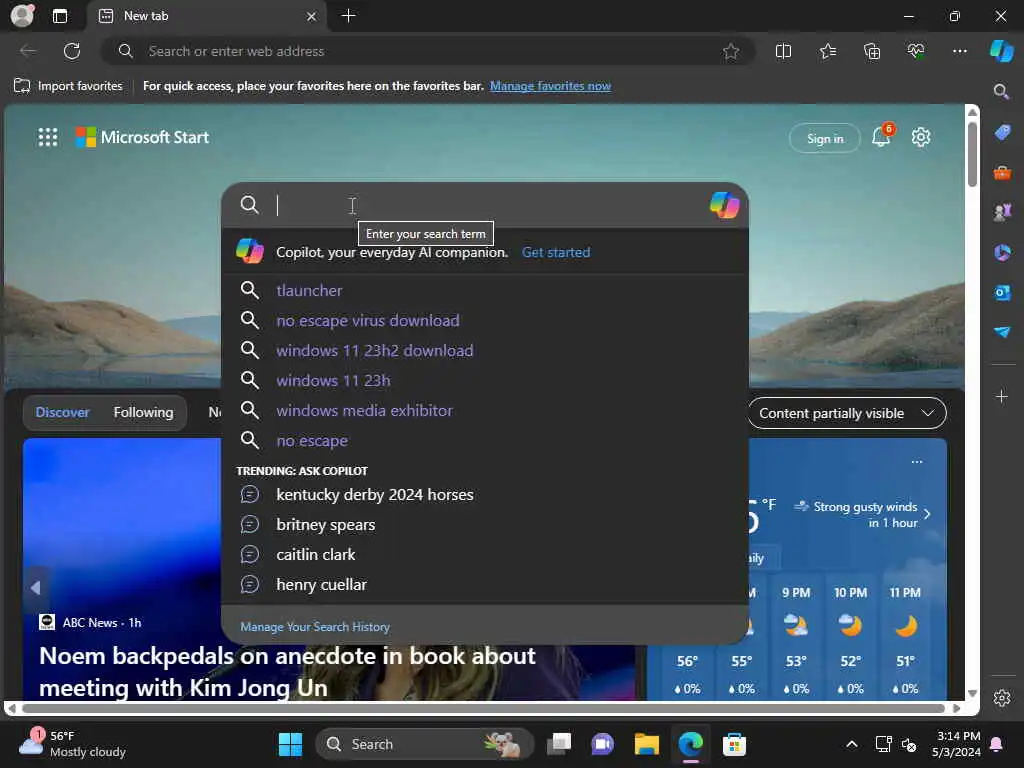This screenshot has width=1024, height=768.
Task: Click the Sign in button
Action: pyautogui.click(x=825, y=138)
